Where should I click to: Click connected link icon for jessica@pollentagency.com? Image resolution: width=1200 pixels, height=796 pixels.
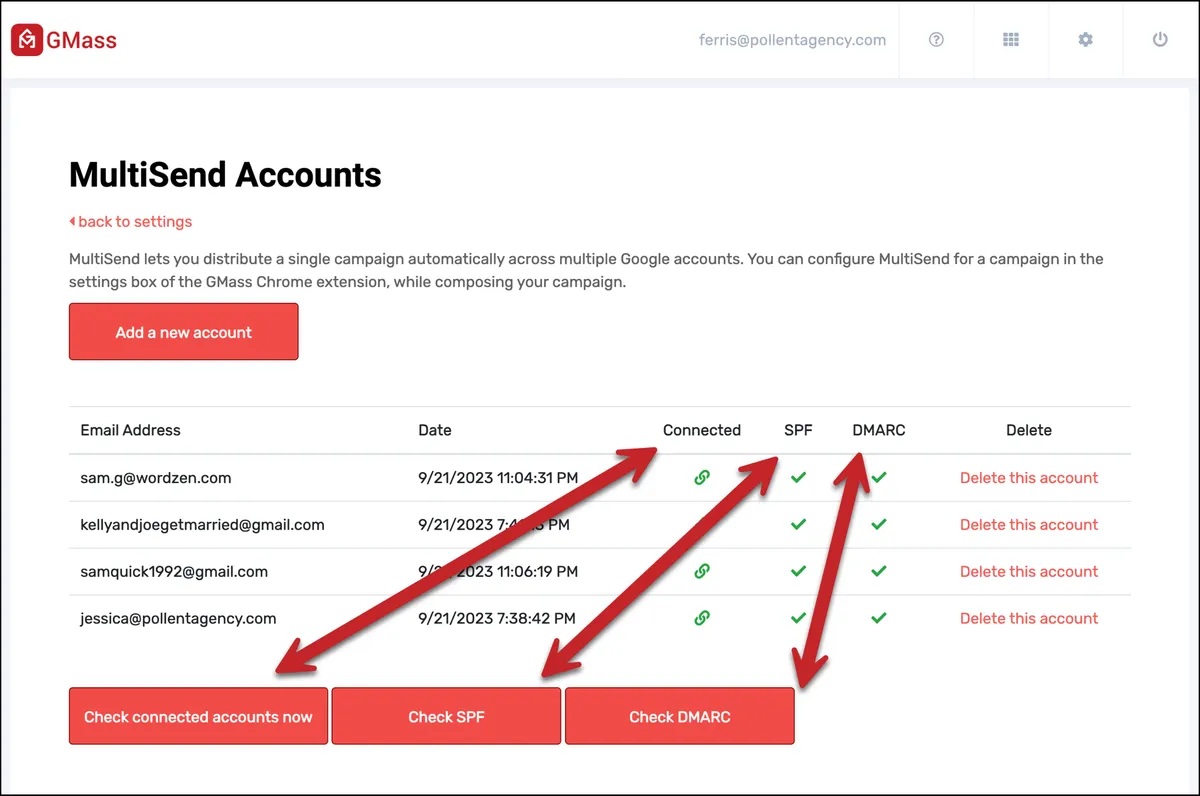(702, 618)
